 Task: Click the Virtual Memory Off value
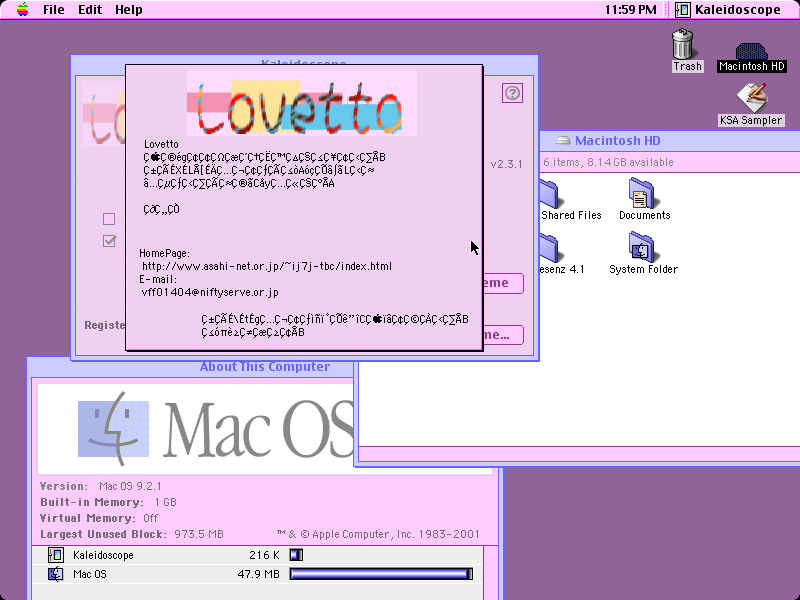[151, 518]
